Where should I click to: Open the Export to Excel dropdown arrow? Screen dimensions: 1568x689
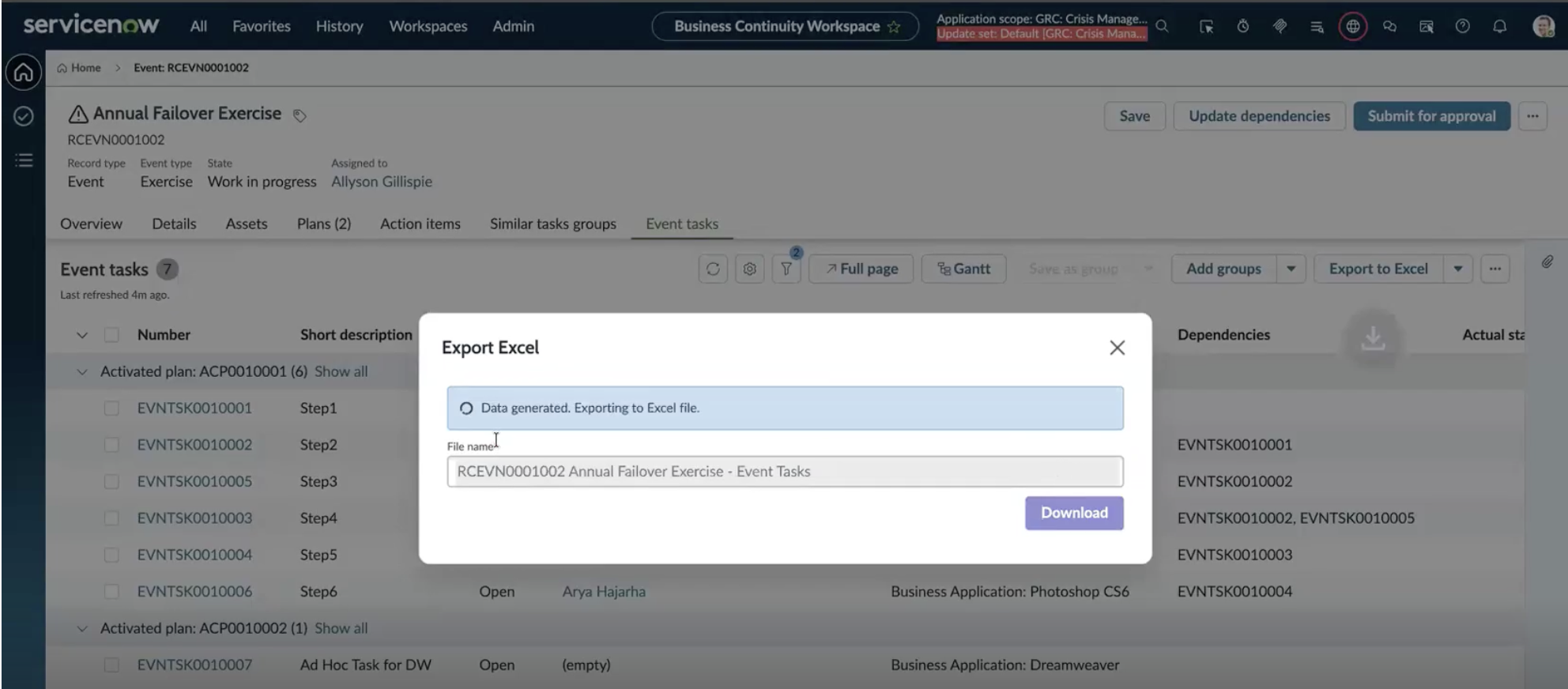1457,269
